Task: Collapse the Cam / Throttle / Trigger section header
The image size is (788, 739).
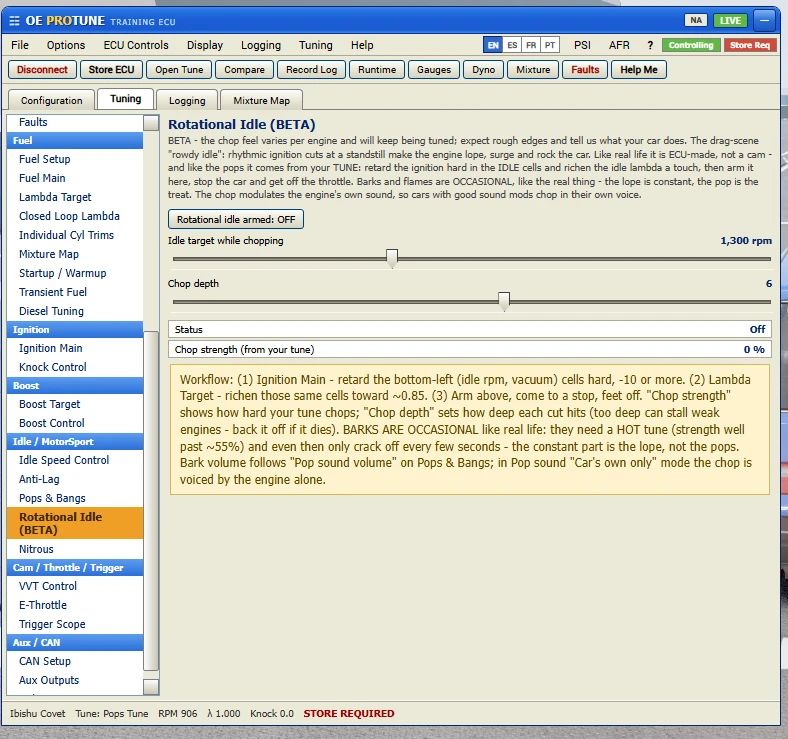Action: pos(75,568)
